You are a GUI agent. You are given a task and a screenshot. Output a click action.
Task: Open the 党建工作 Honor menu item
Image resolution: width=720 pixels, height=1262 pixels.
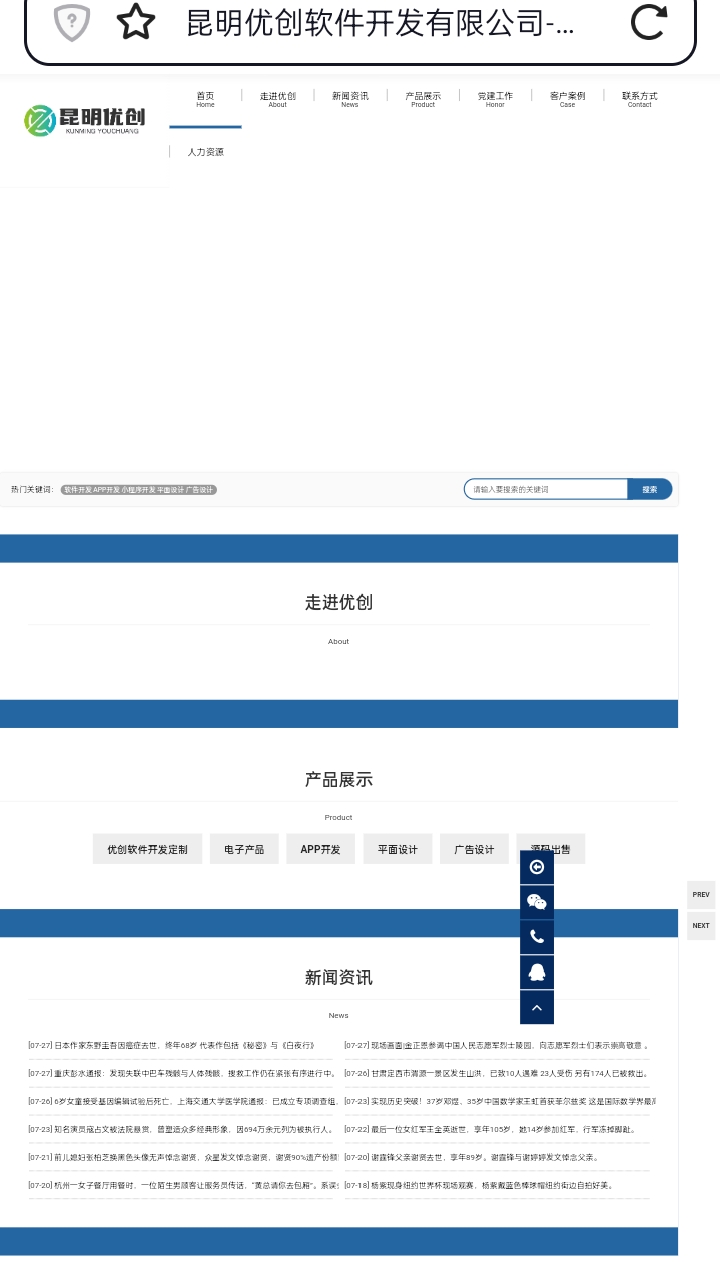click(x=495, y=99)
